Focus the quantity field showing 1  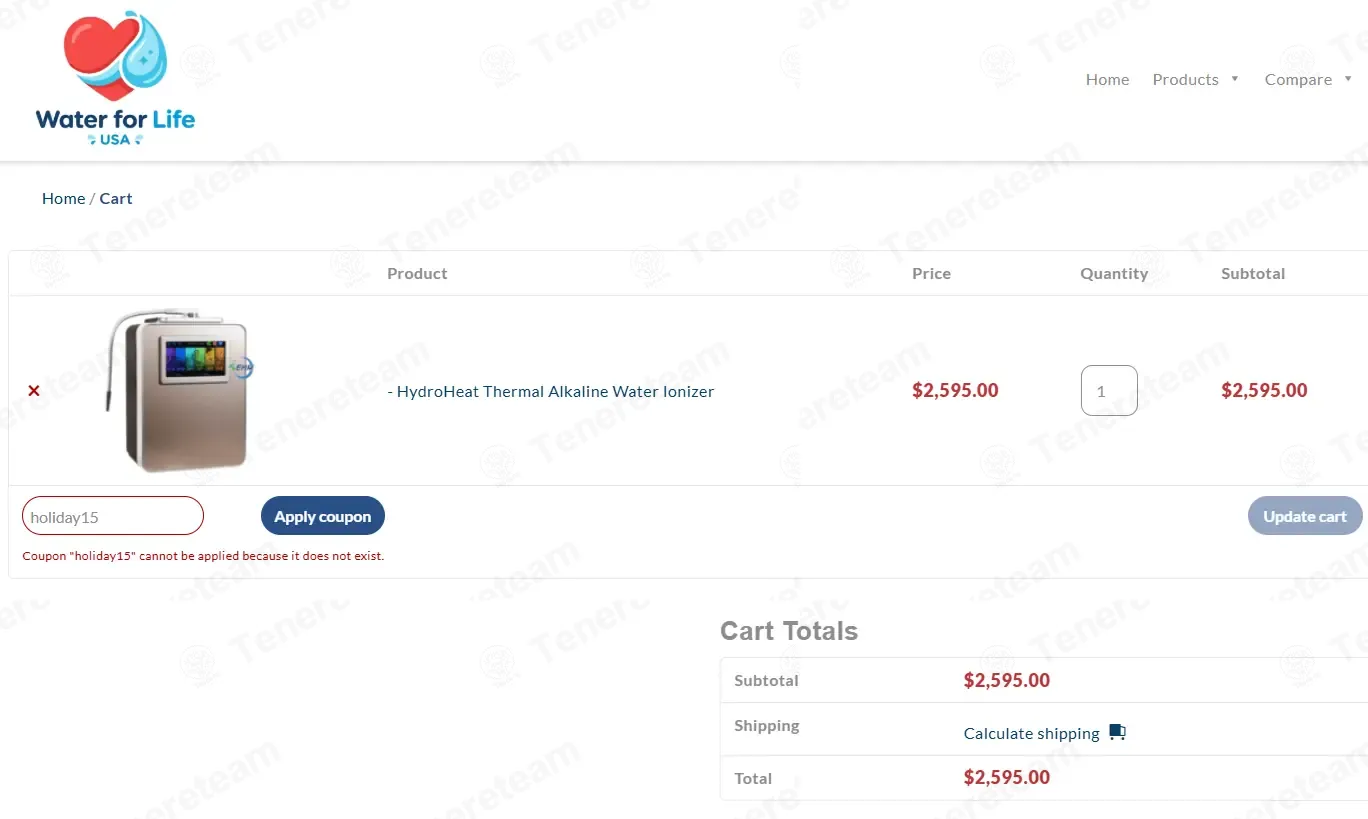[x=1109, y=391]
